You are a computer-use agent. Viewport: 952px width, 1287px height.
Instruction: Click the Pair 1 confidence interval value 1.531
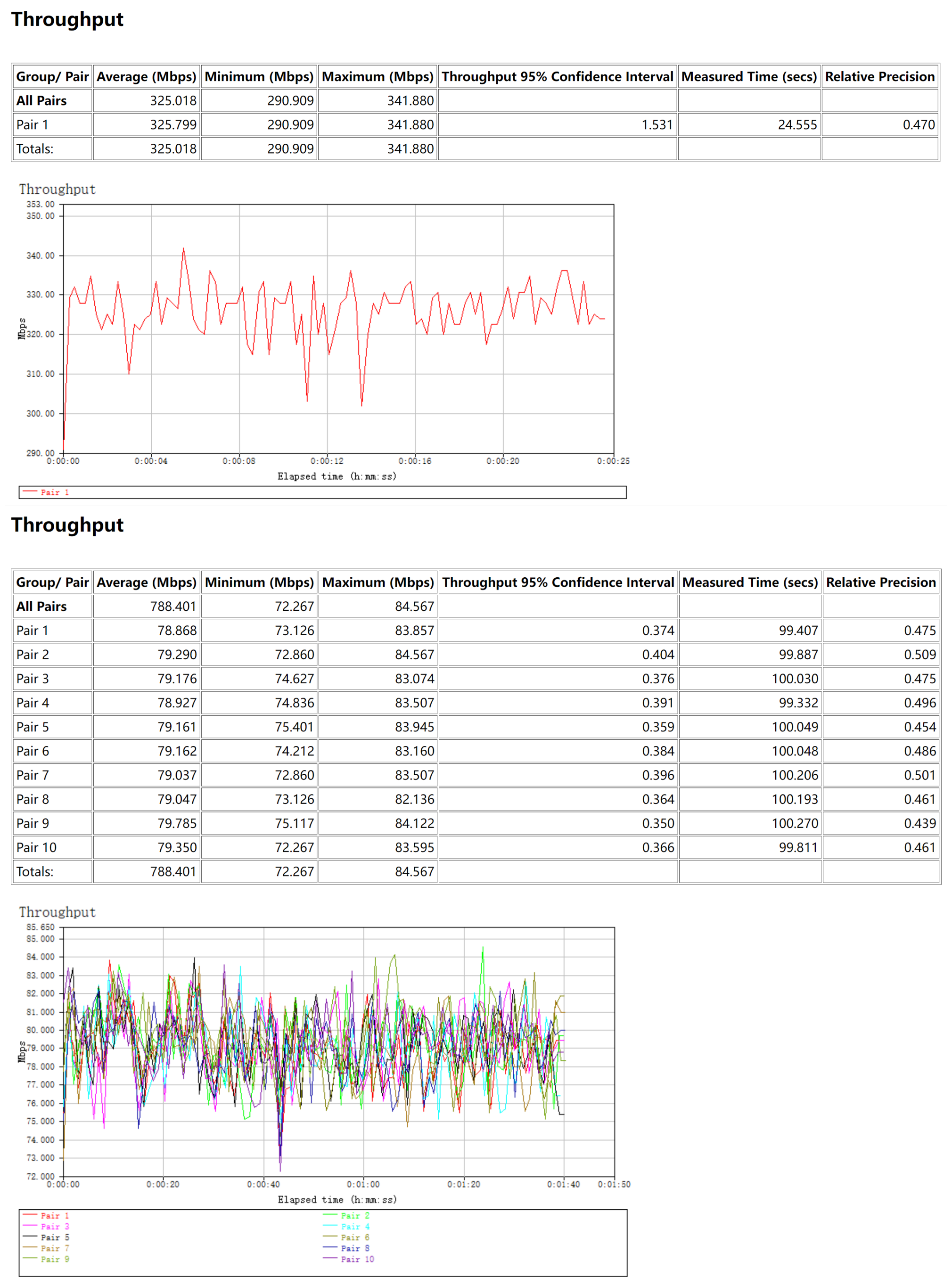point(657,124)
